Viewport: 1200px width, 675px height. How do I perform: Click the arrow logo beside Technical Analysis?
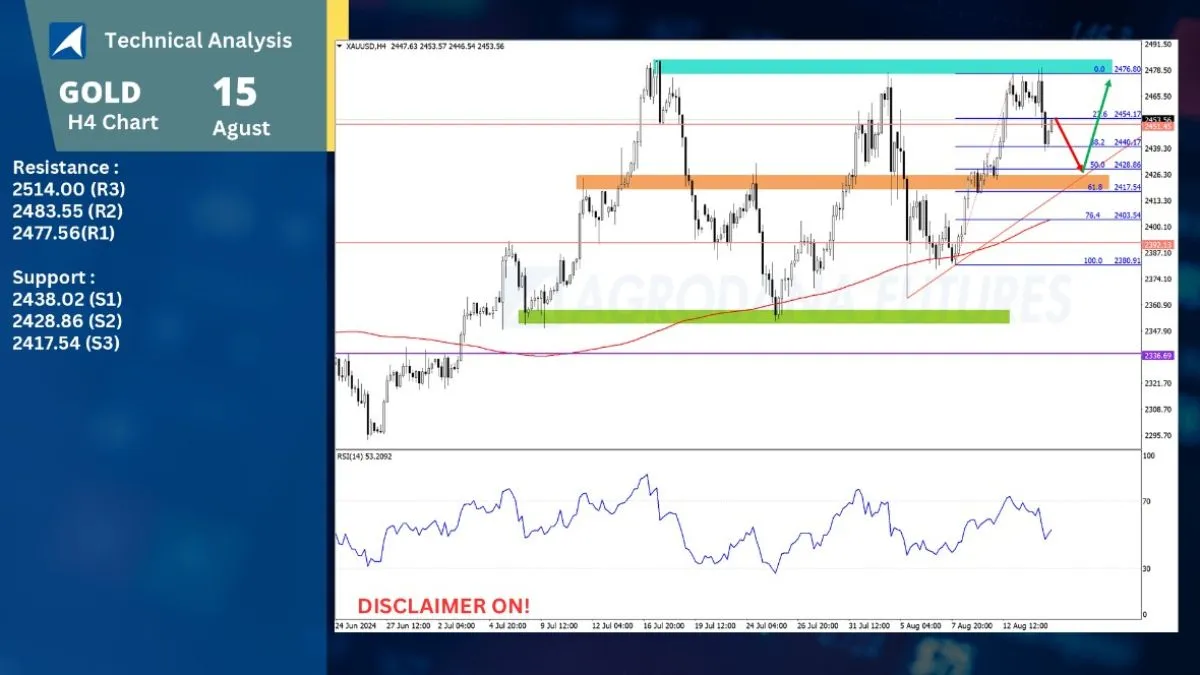[x=68, y=41]
